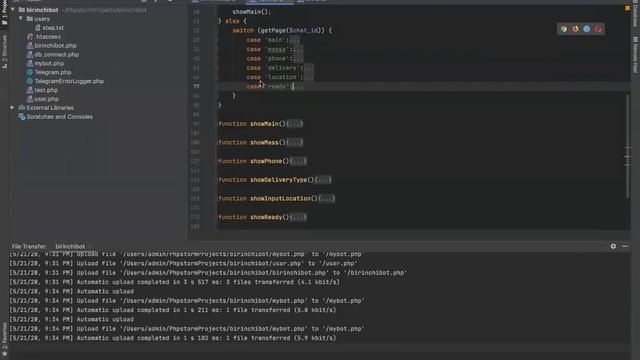
Task: Unfold the showMain function body
Action: point(295,124)
